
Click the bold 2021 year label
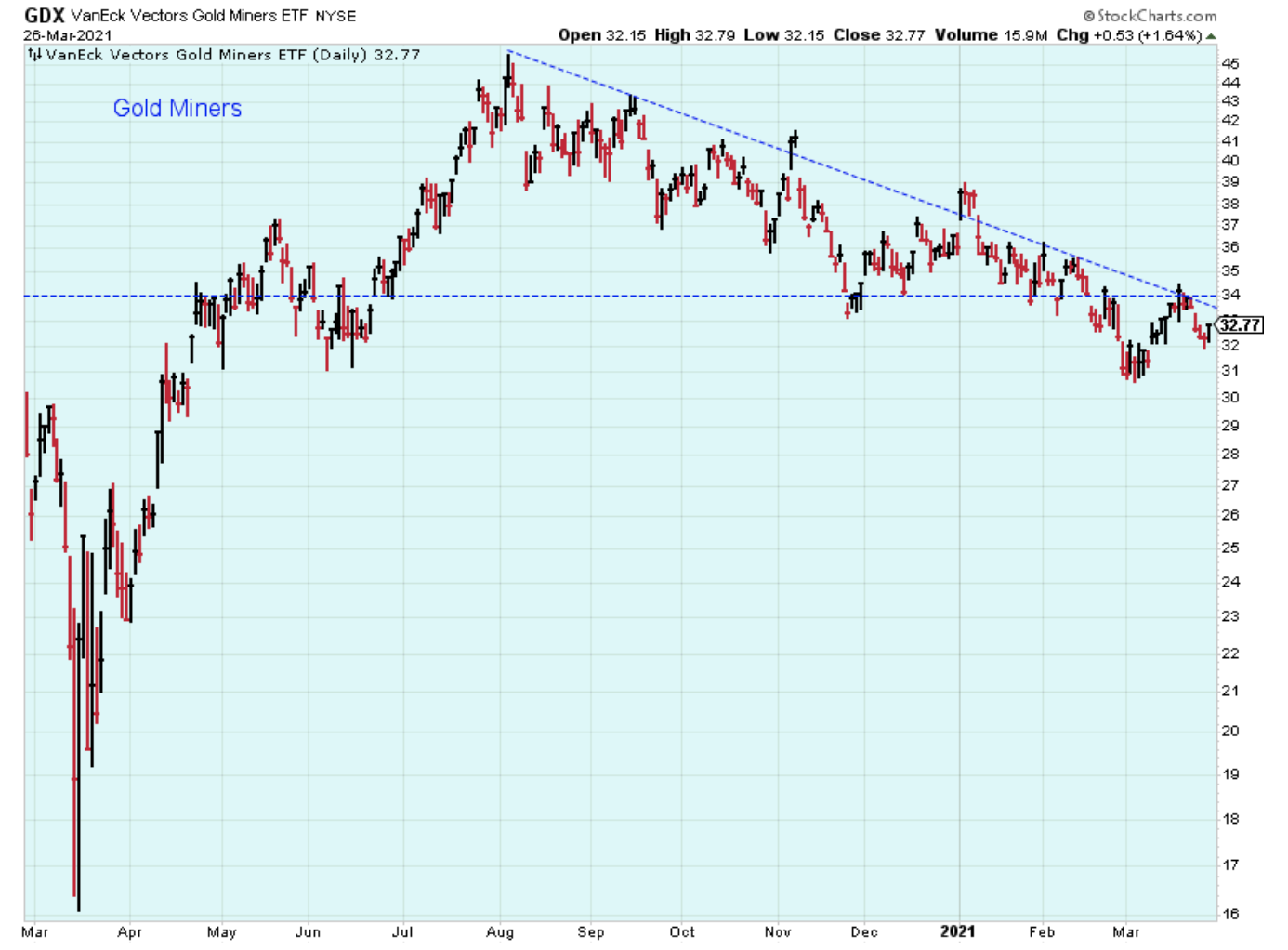(958, 931)
